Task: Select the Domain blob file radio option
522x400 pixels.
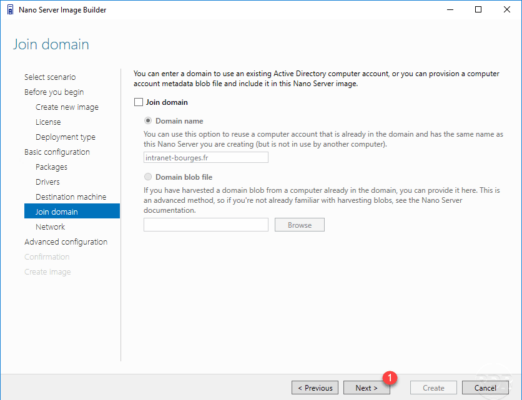Action: point(148,177)
